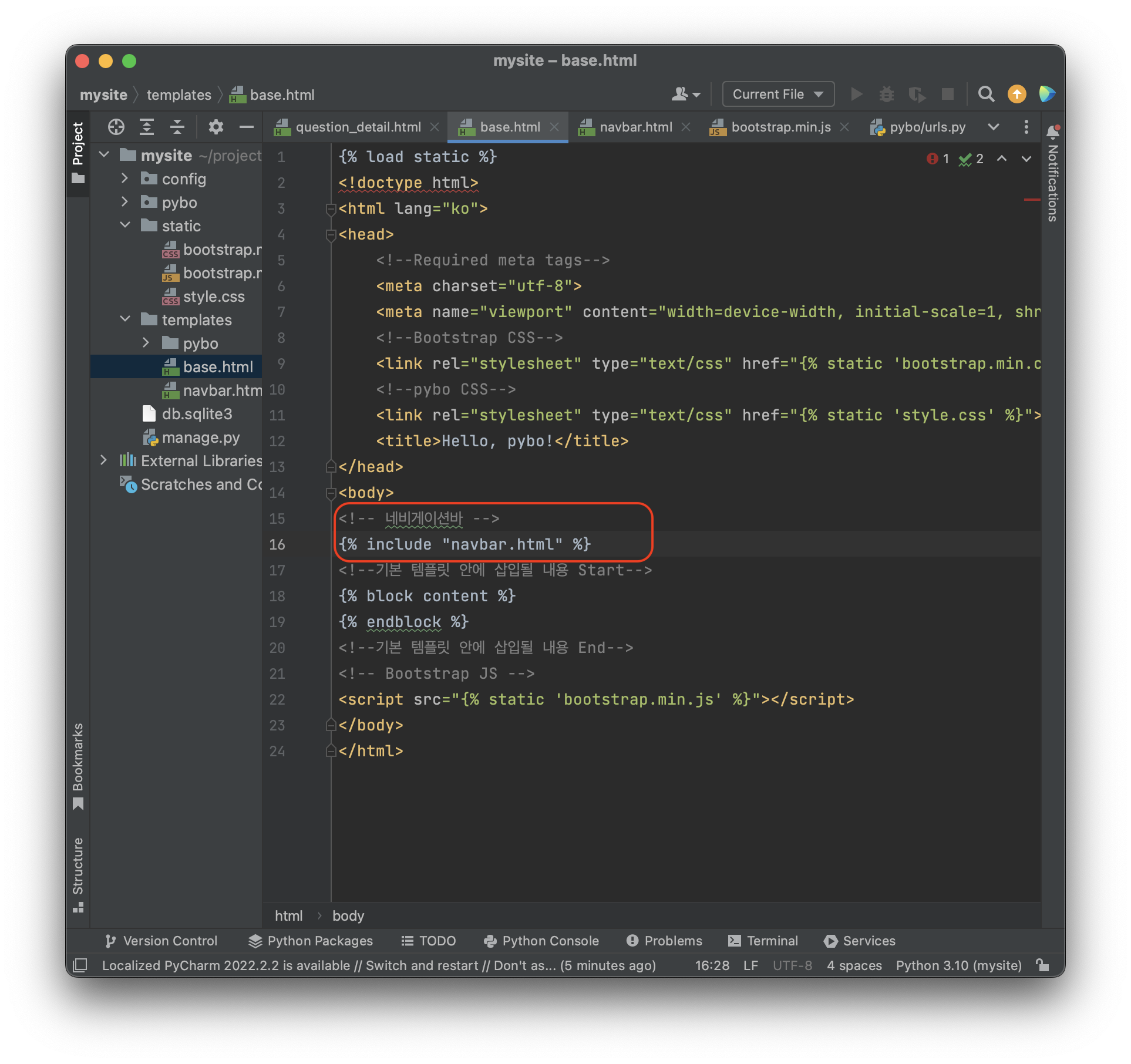Switch to question_detail.html tab
1131x1064 pixels.
click(x=358, y=127)
